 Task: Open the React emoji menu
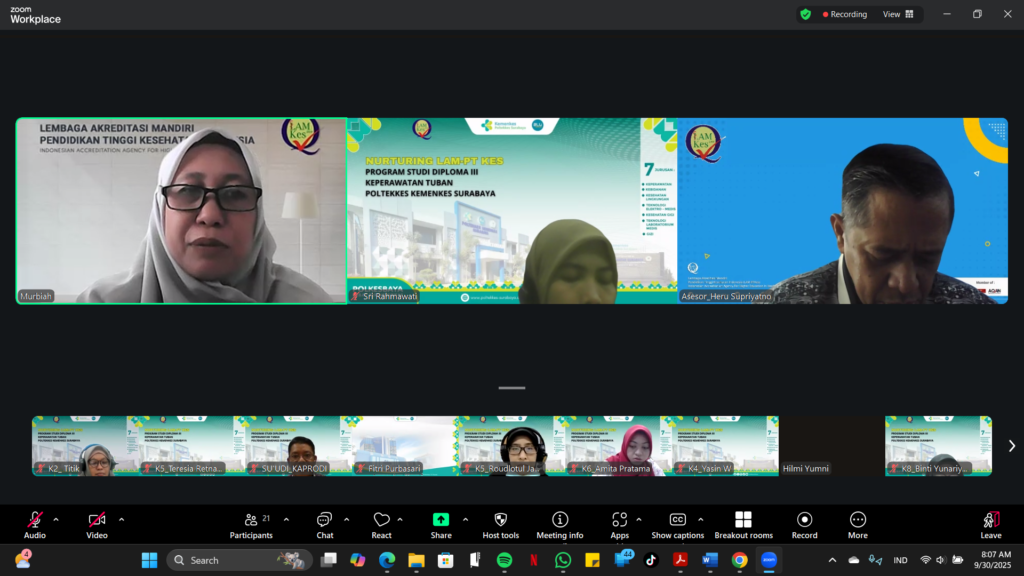(x=381, y=524)
